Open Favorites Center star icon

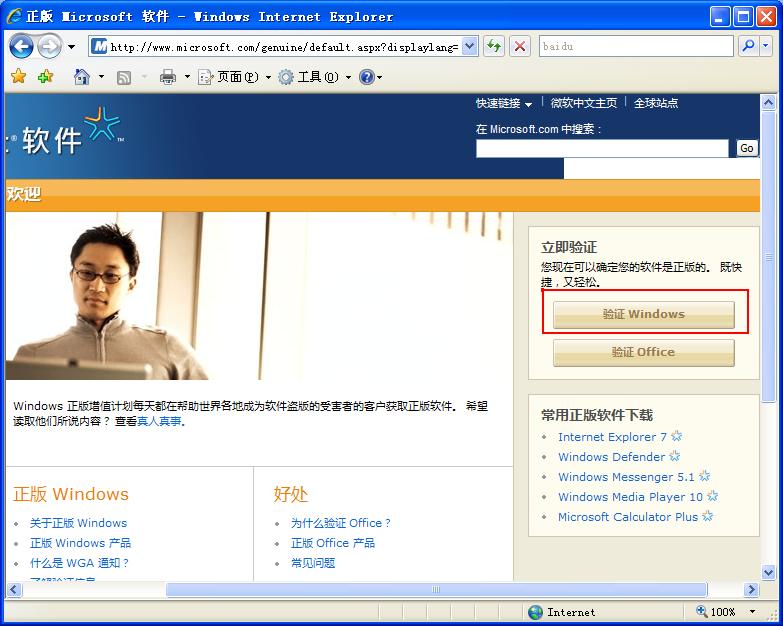click(18, 76)
